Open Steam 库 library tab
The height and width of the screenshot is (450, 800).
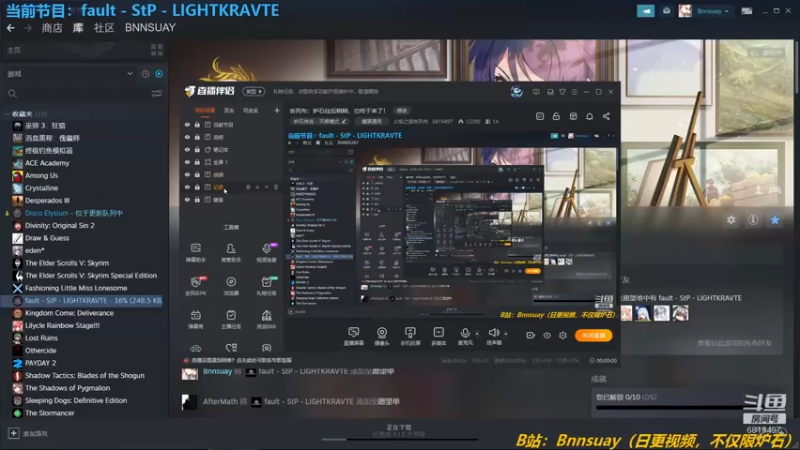point(78,28)
